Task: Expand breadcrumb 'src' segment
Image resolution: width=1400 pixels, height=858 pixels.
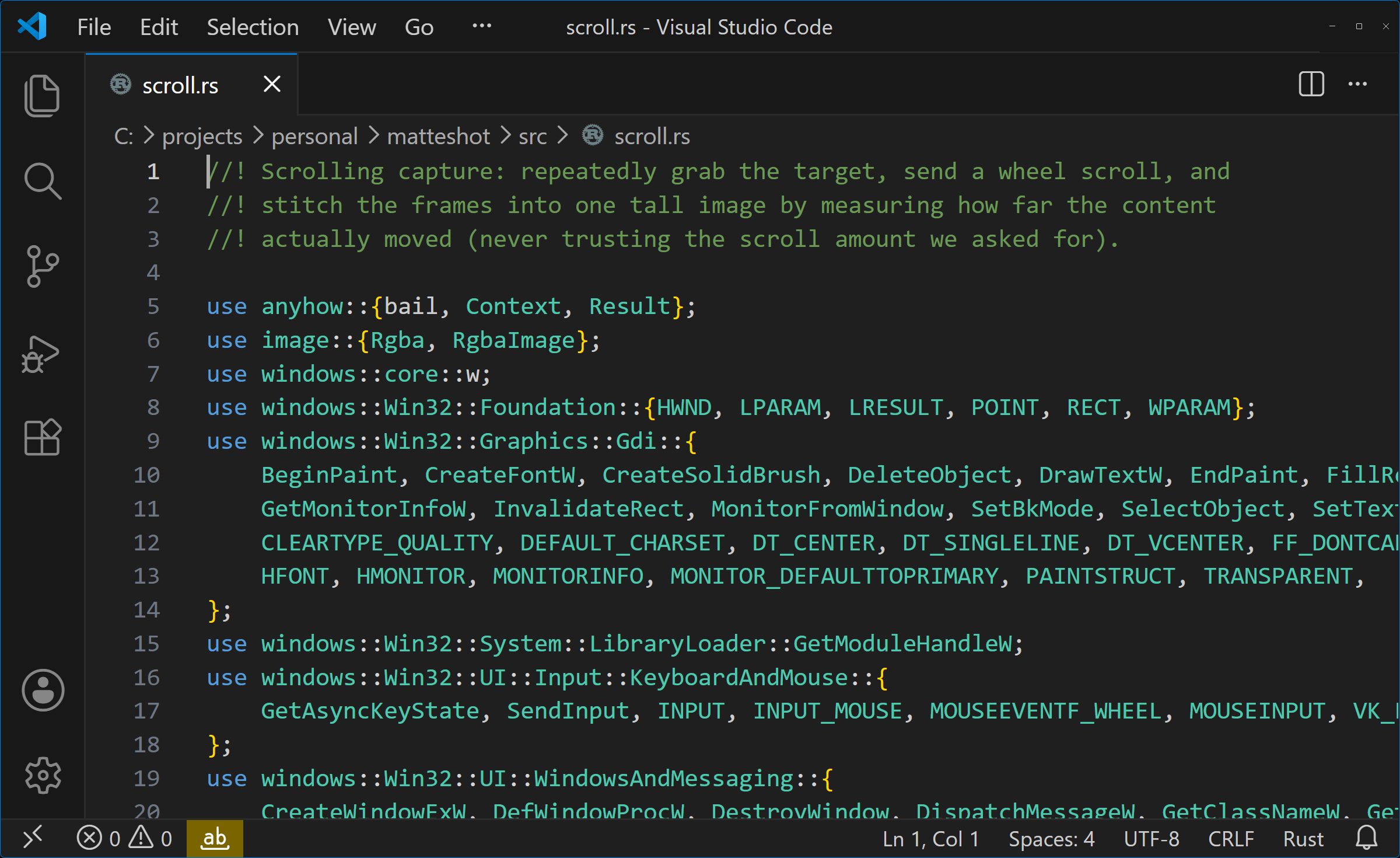Action: pos(533,136)
